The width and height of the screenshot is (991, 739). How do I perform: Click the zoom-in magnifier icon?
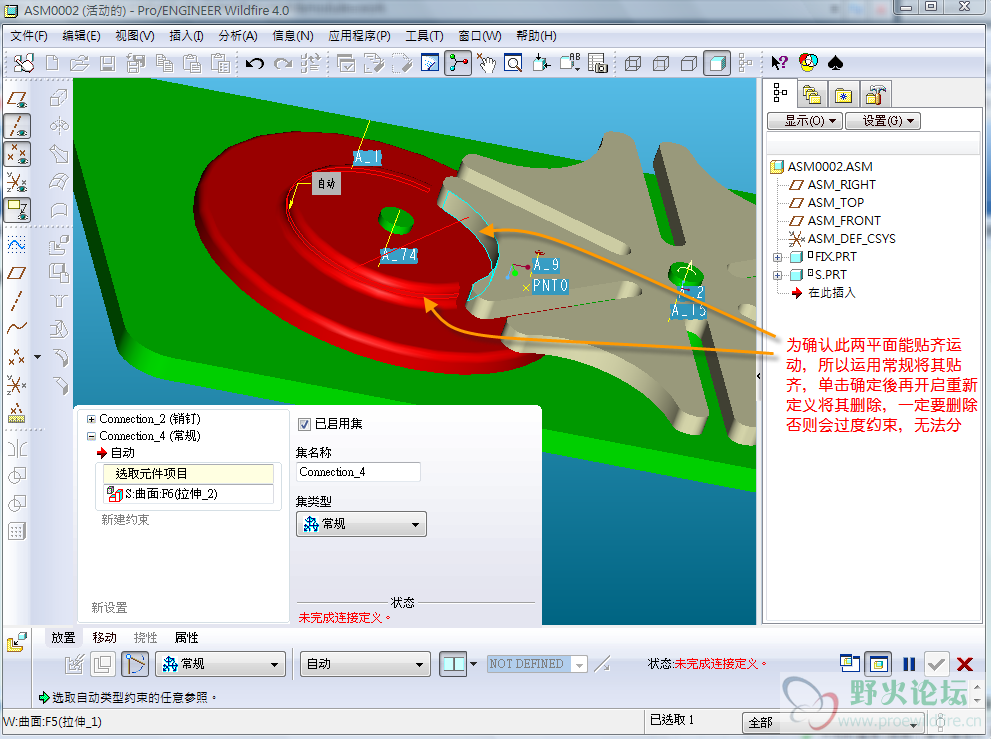coord(513,63)
